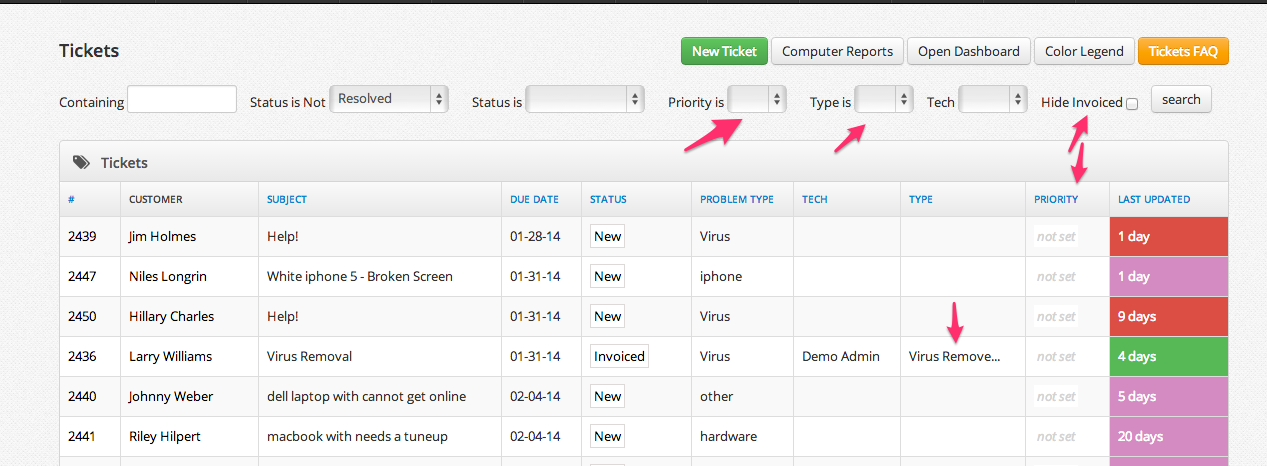Click the green New Ticket button
This screenshot has width=1267, height=466.
coord(724,52)
